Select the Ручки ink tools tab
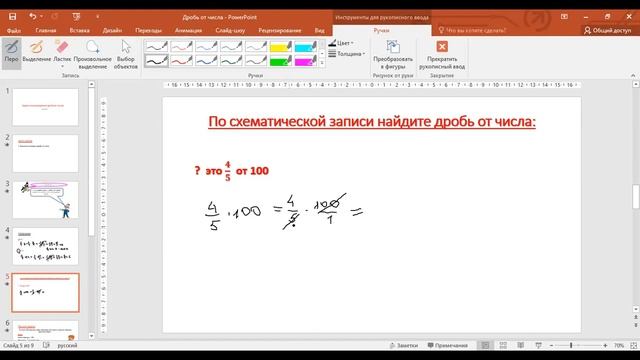The image size is (640, 360). [381, 31]
